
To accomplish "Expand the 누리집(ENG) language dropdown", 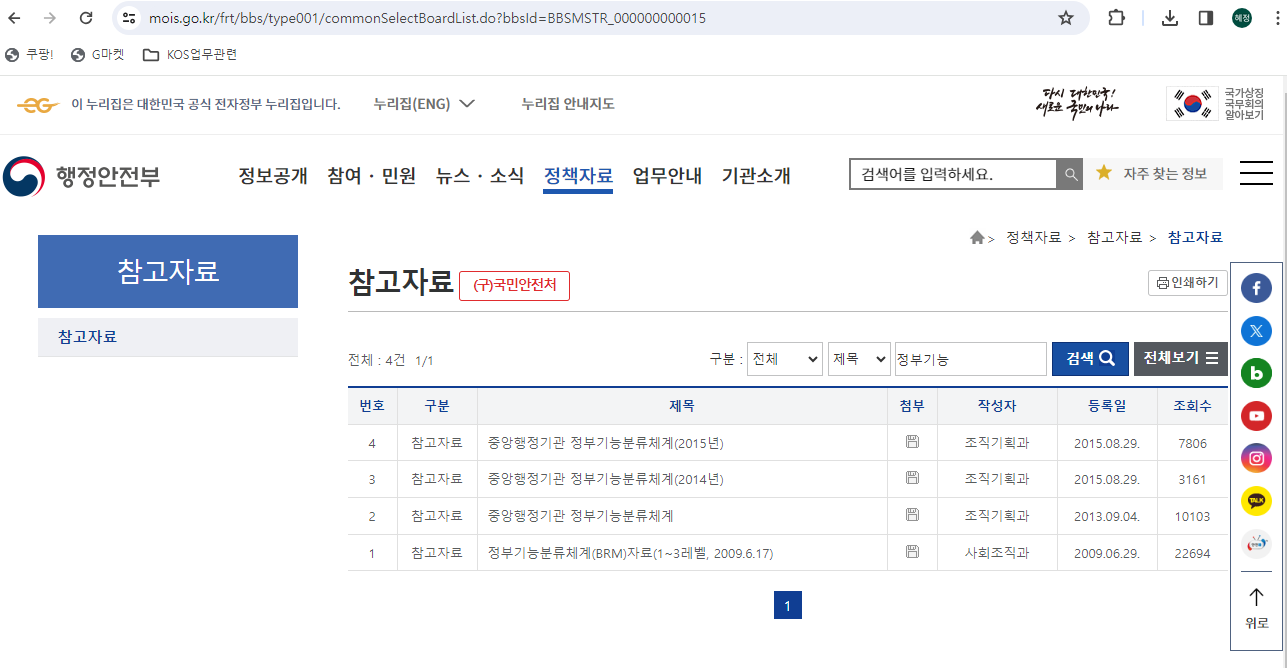I will pyautogui.click(x=424, y=104).
